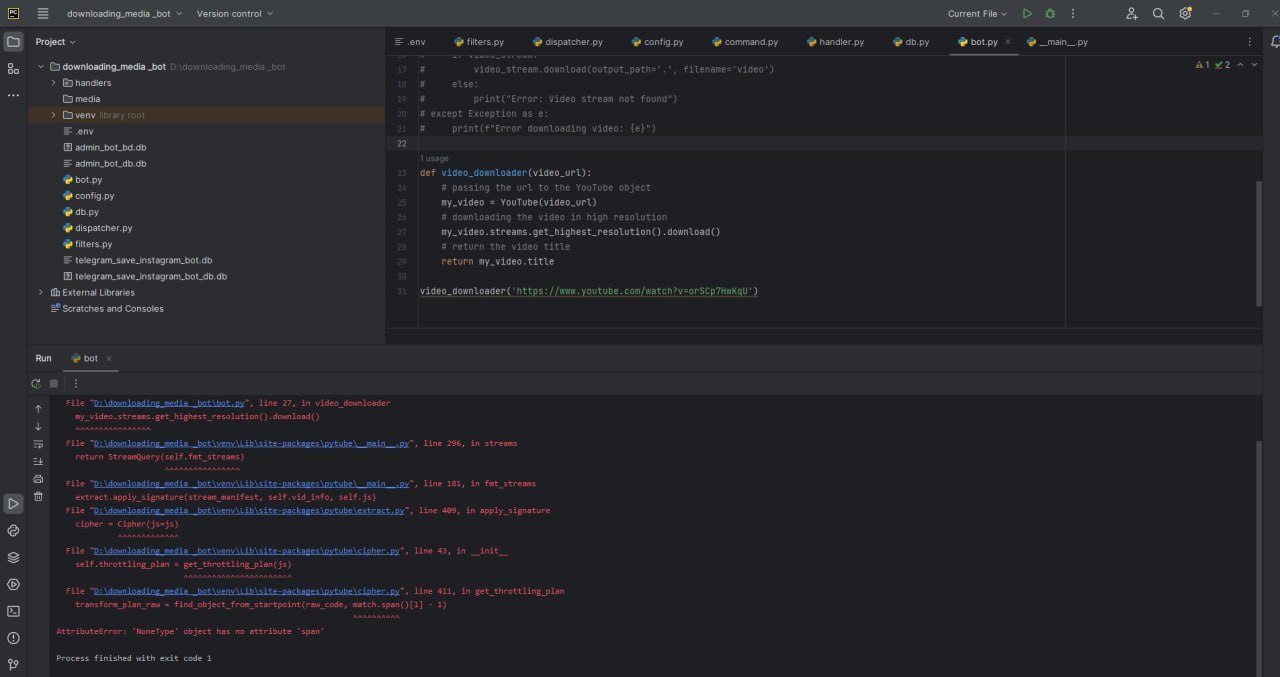Toggle scroll to end of console output
1280x677 pixels.
(x=38, y=461)
